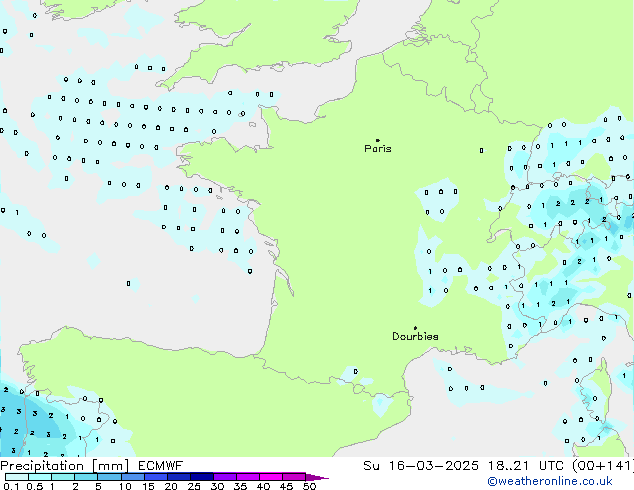Click the date Su 16-03-2025 text

point(421,466)
